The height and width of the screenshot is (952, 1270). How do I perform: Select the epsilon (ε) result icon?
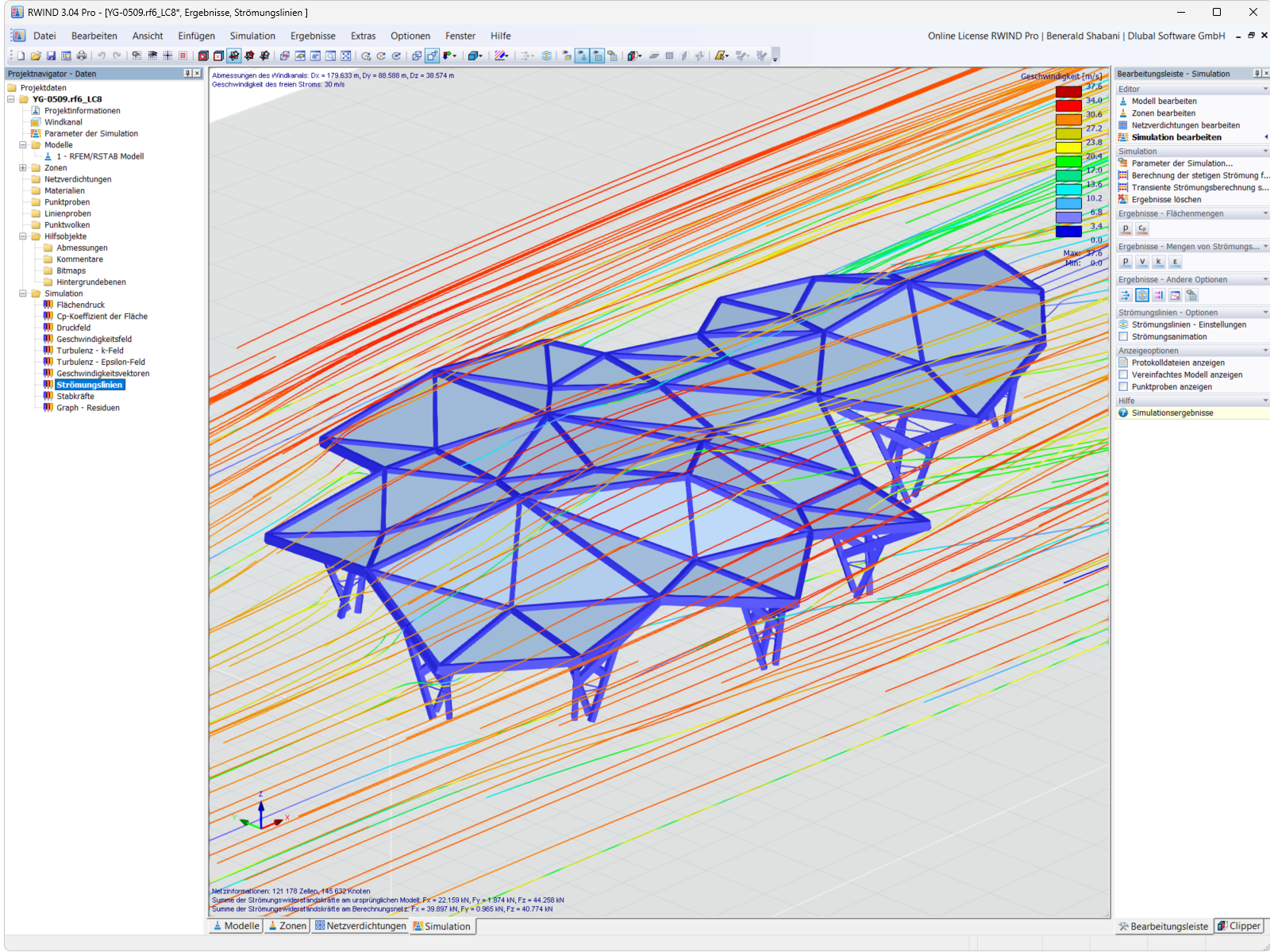[1176, 262]
